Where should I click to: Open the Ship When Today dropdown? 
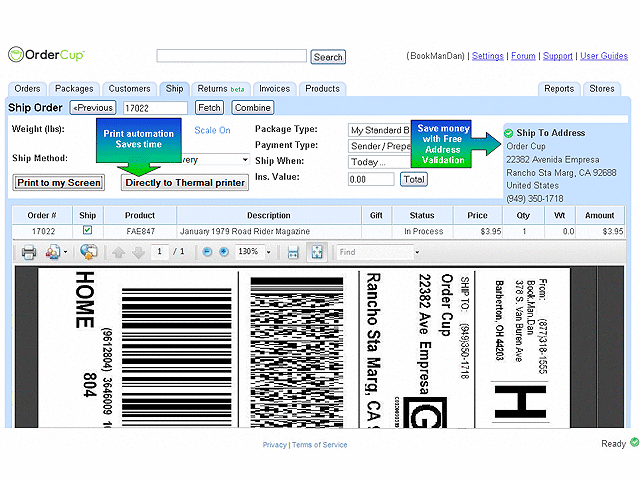[x=380, y=162]
